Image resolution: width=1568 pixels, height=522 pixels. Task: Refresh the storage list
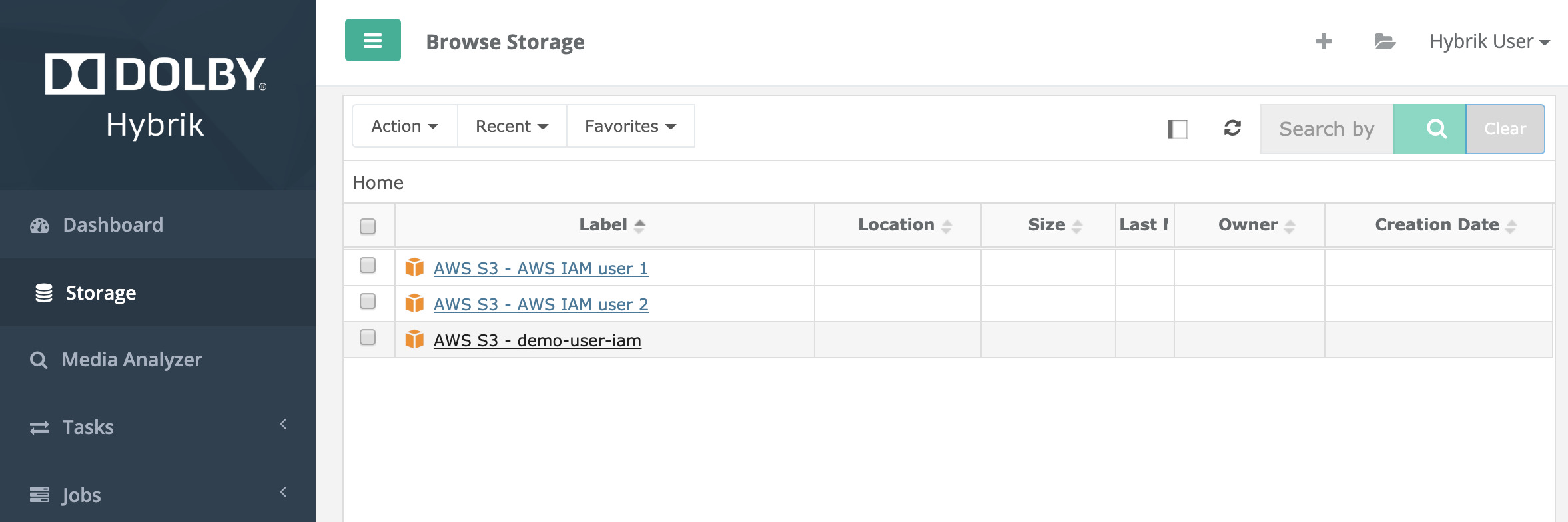pyautogui.click(x=1232, y=128)
